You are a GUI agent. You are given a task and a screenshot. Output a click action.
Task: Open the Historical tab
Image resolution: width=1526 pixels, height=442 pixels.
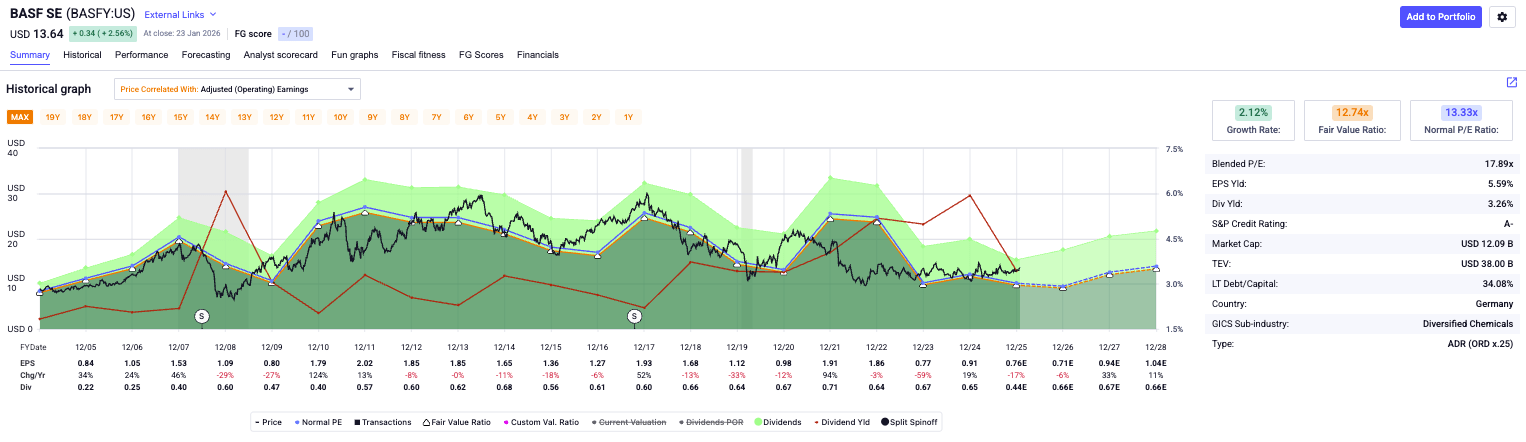point(82,55)
